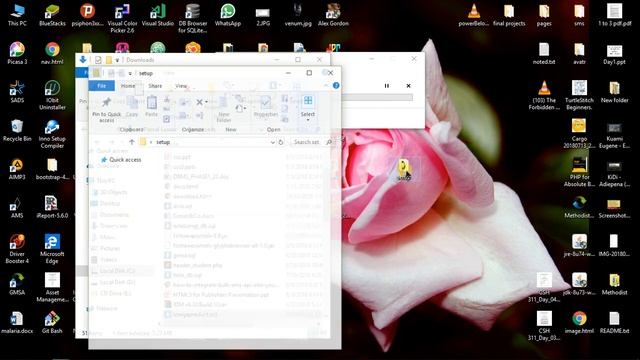The image size is (640, 360).
Task: Select the Kuami Eugene media file
Action: click(x=614, y=134)
